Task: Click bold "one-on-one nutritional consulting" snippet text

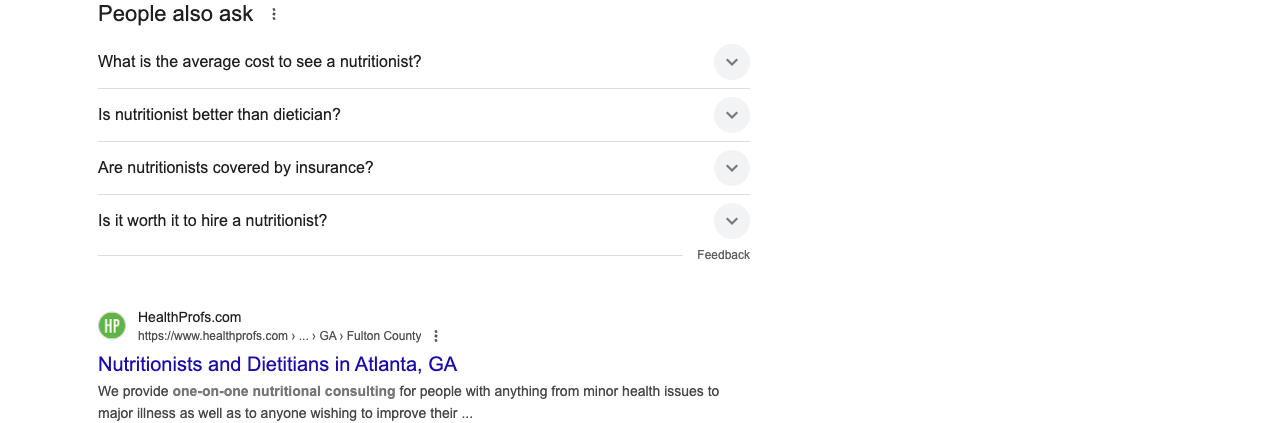Action: pos(284,391)
